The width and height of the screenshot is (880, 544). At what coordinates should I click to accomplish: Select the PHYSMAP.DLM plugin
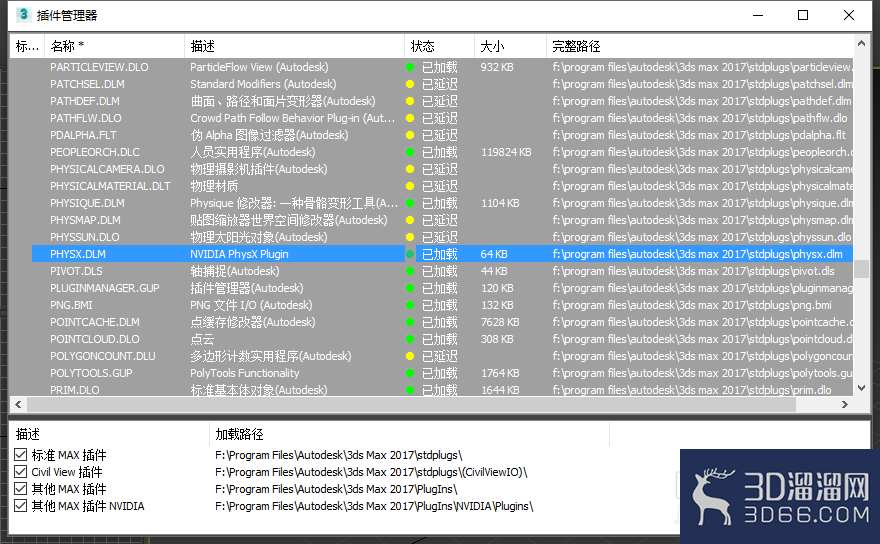pos(85,220)
